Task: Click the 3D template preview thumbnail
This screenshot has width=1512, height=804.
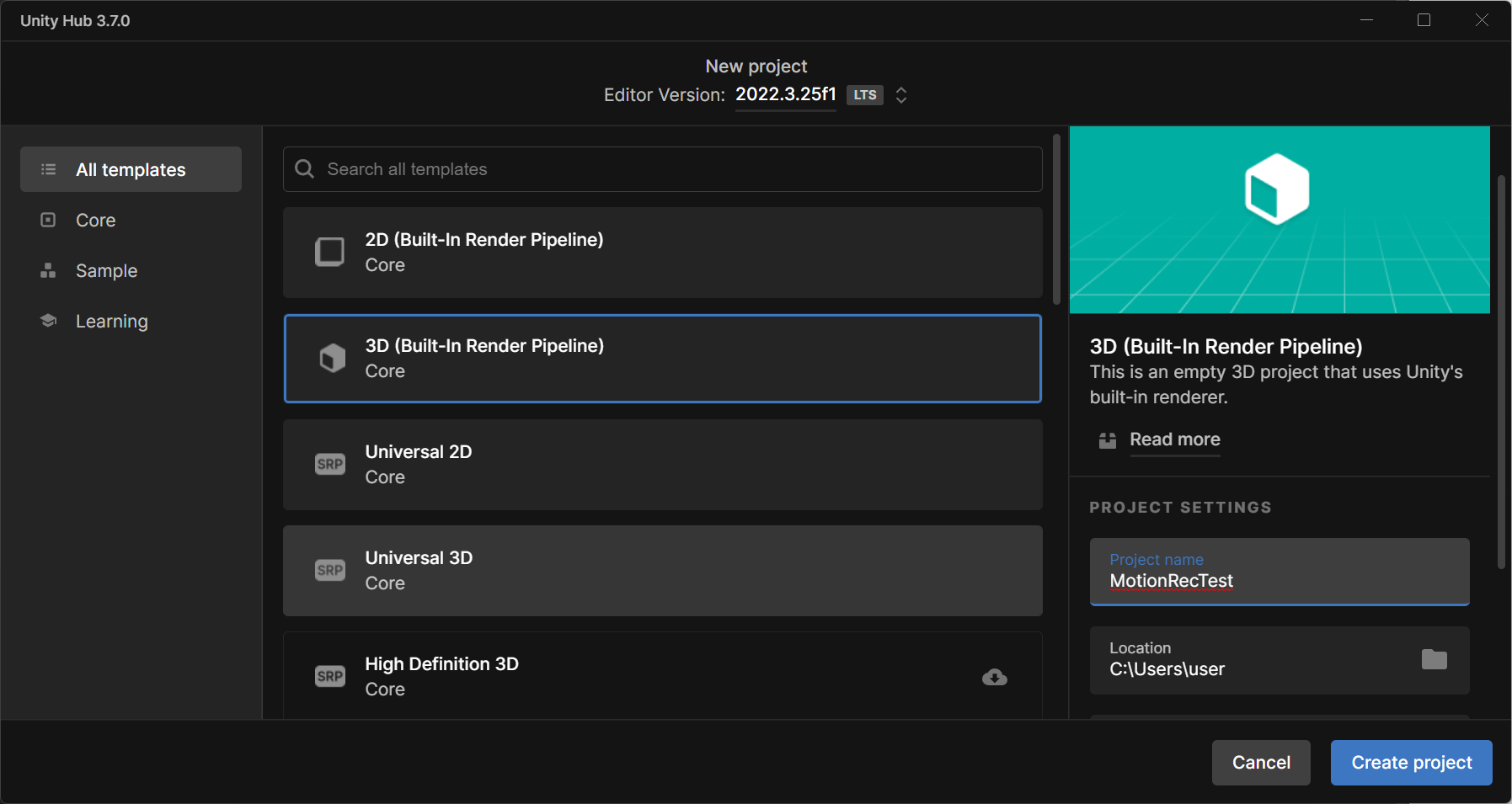Action: (x=1279, y=220)
